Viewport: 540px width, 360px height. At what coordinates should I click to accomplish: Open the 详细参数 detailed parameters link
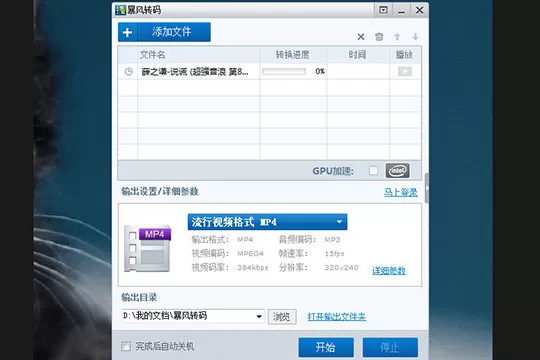tap(388, 271)
